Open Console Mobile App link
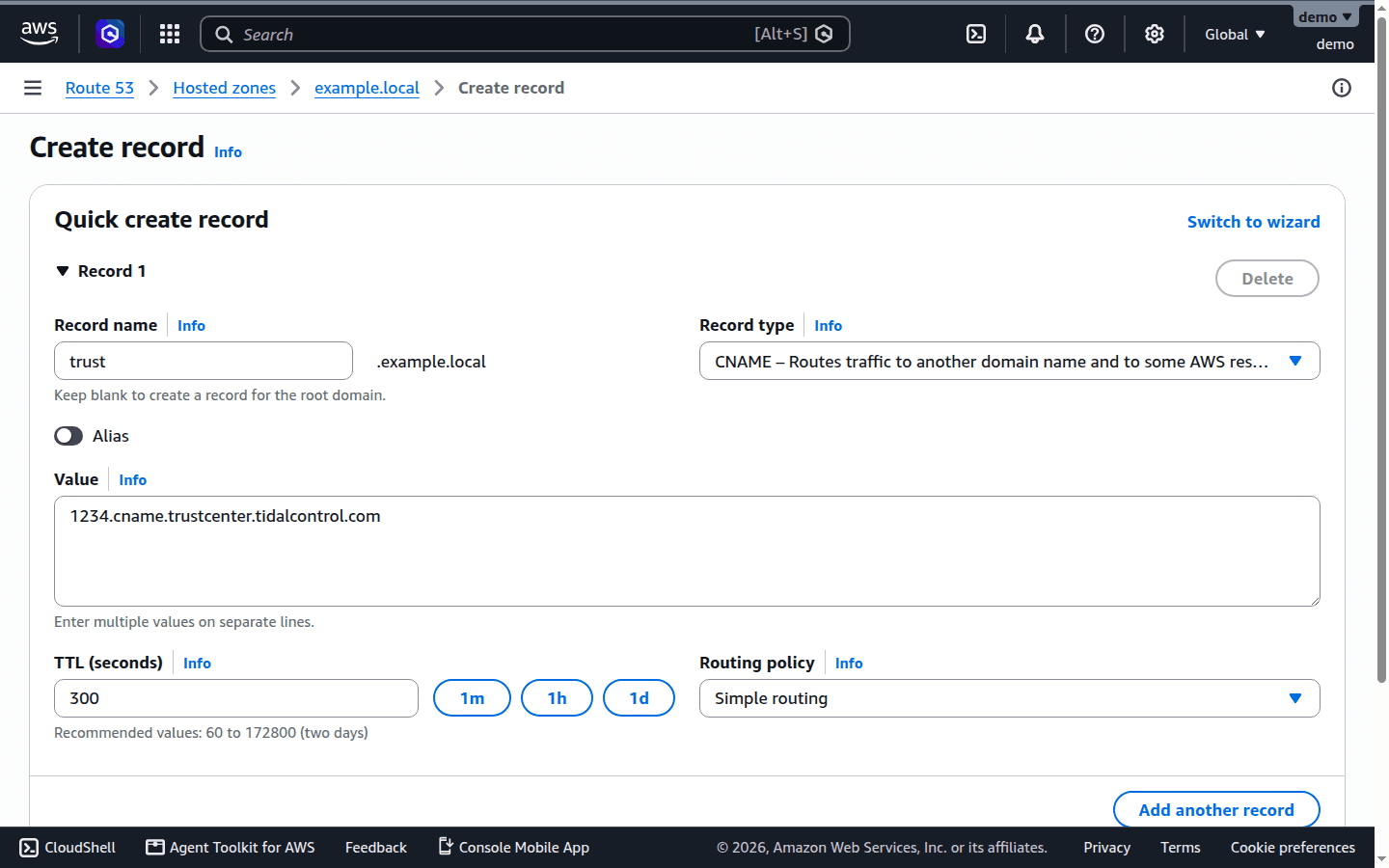The height and width of the screenshot is (868, 1389). click(514, 848)
